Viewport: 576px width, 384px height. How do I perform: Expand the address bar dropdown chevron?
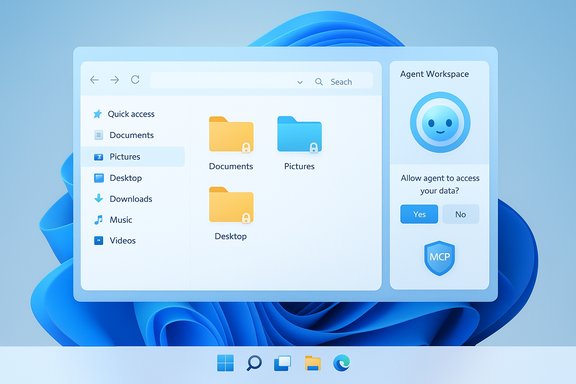(x=300, y=82)
